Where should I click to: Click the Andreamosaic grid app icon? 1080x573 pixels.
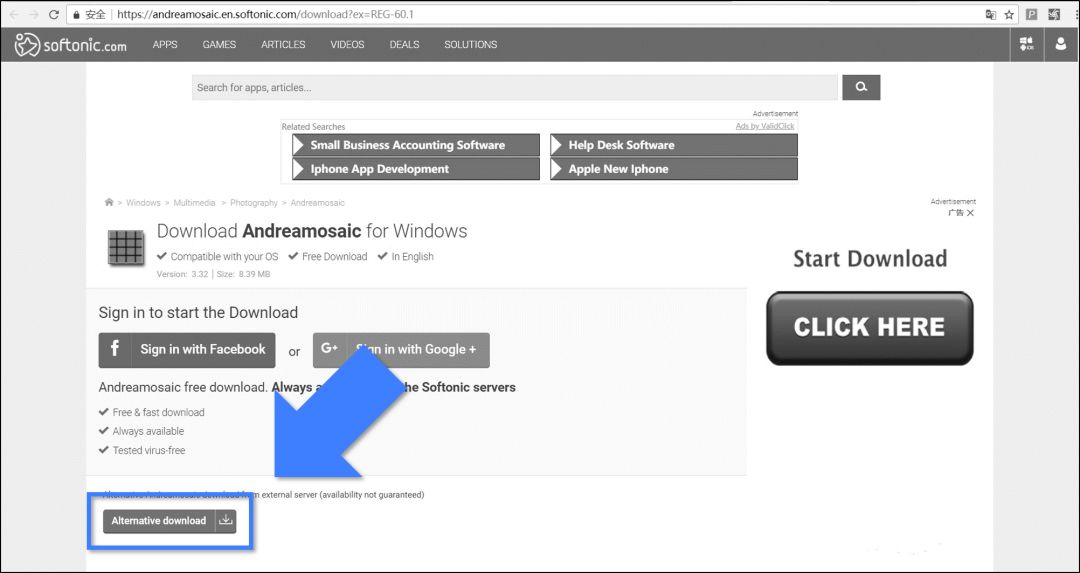coord(126,248)
